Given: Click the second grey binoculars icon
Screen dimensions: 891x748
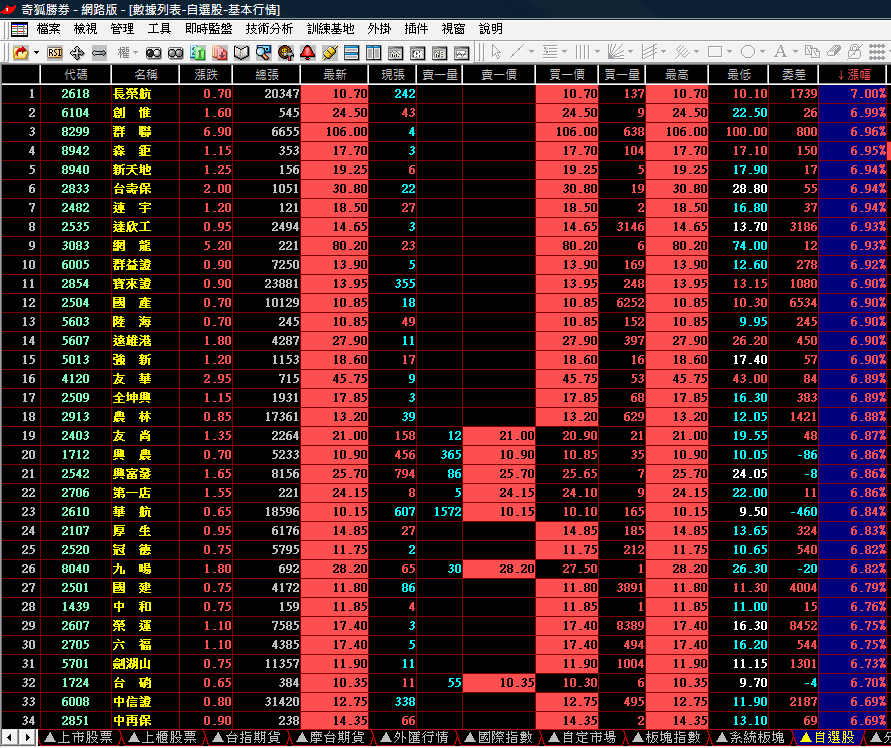Looking at the screenshot, I should [176, 53].
